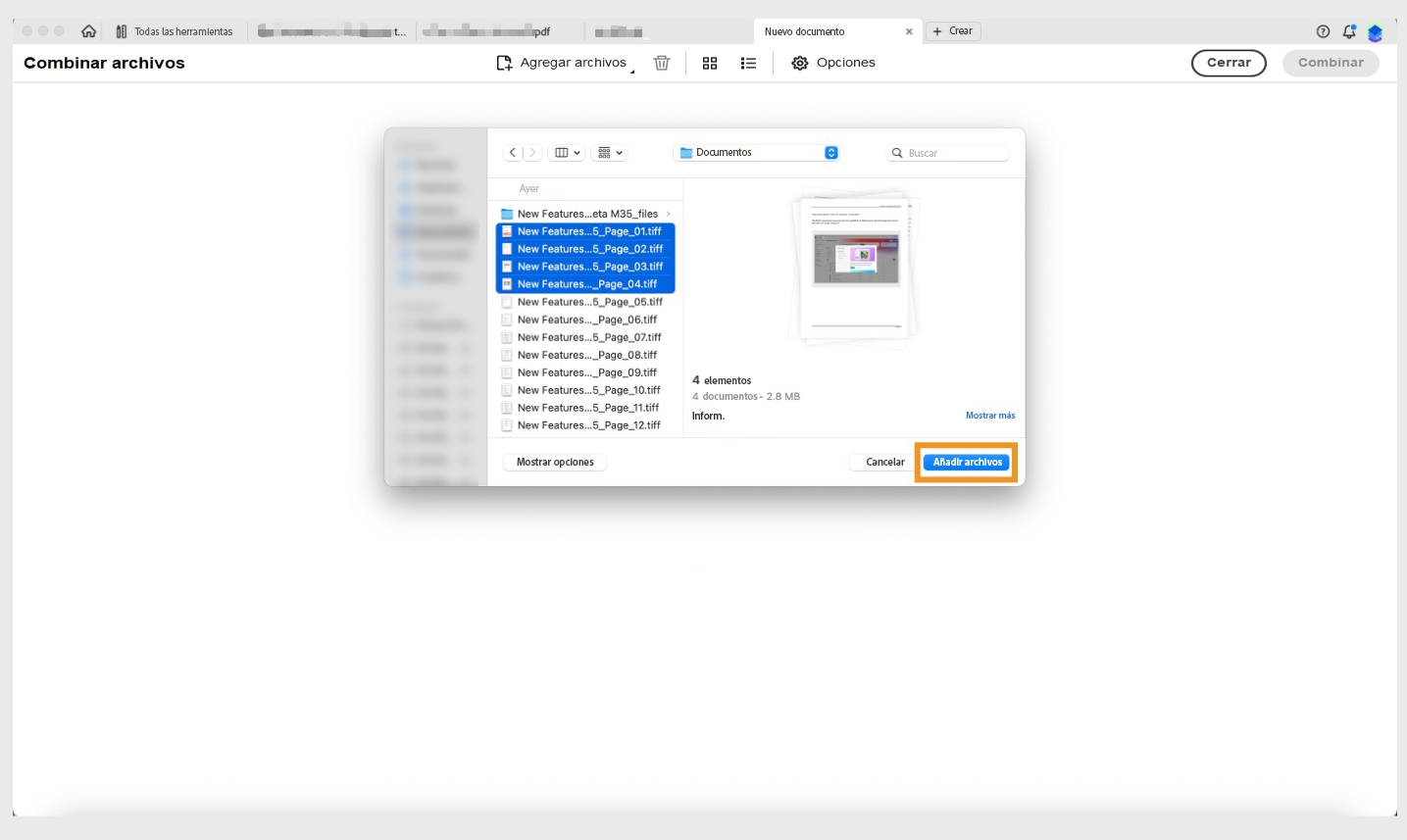Select New Features...5_Page_10.tiff
The height and width of the screenshot is (840, 1407).
[585, 390]
